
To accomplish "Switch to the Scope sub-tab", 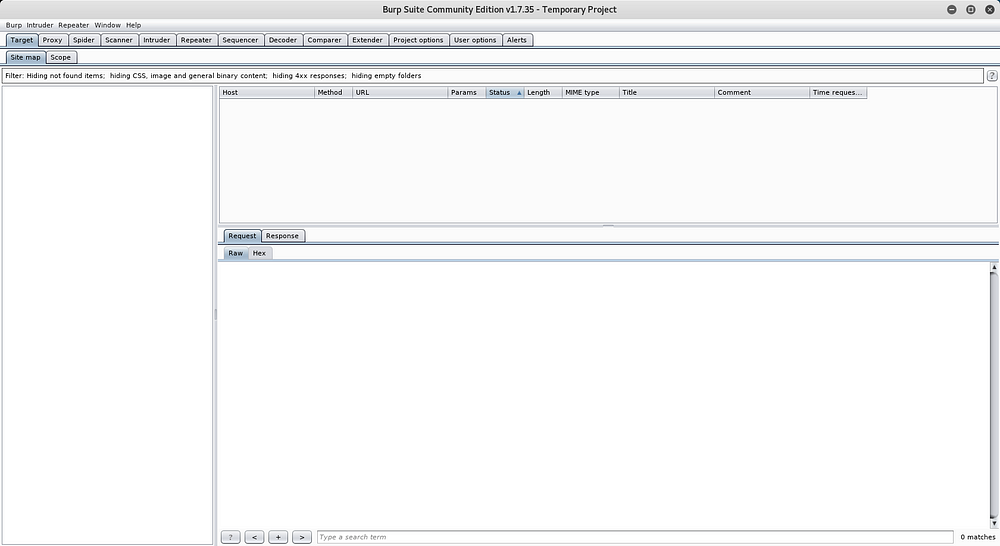I will pyautogui.click(x=61, y=57).
